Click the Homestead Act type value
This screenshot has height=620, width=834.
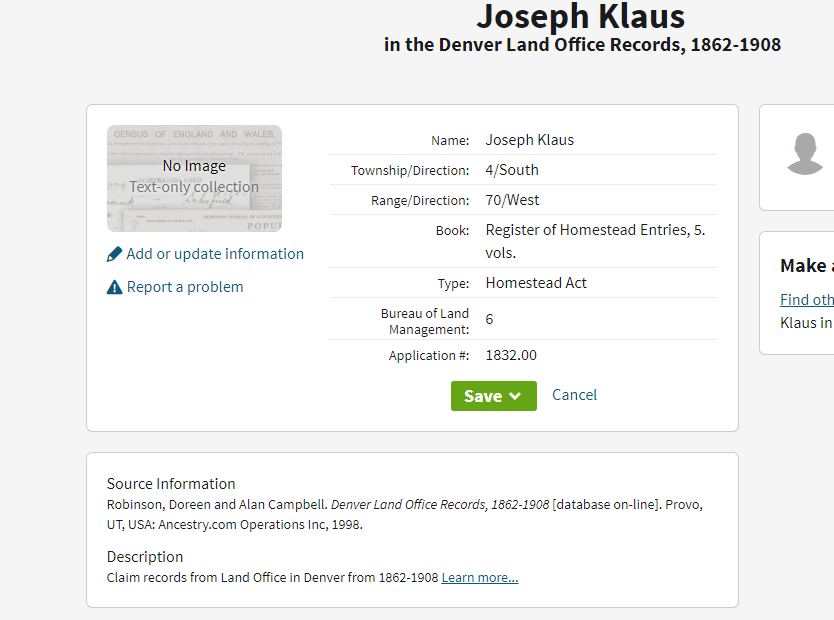536,283
